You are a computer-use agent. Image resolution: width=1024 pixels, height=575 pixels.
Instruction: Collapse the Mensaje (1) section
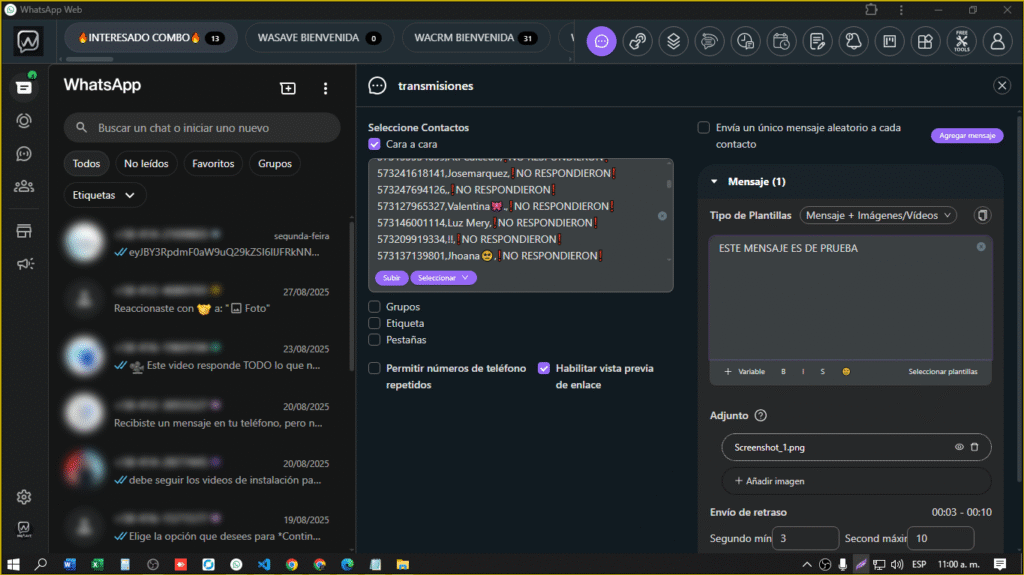point(714,182)
